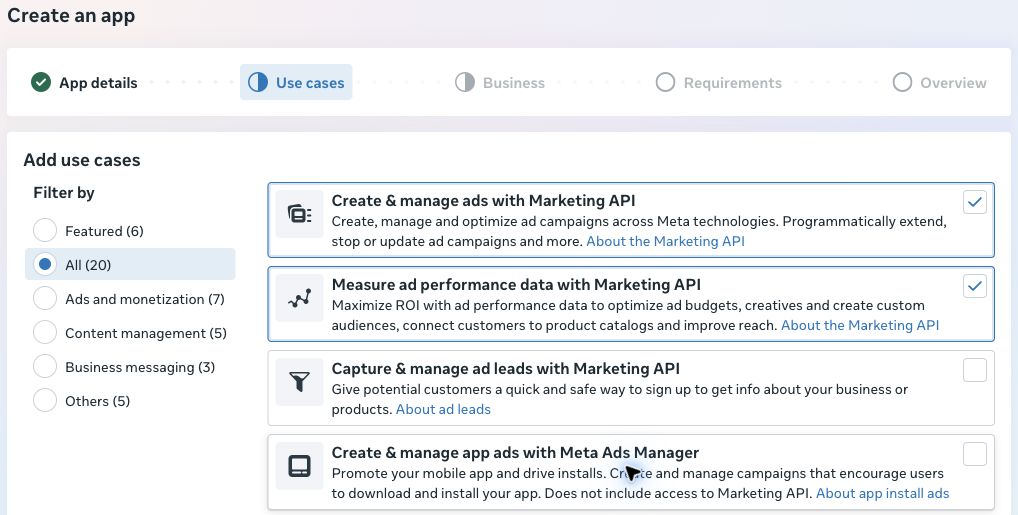The height and width of the screenshot is (515, 1018).
Task: Open About the Marketing API link under Create ads
Action: coord(665,241)
